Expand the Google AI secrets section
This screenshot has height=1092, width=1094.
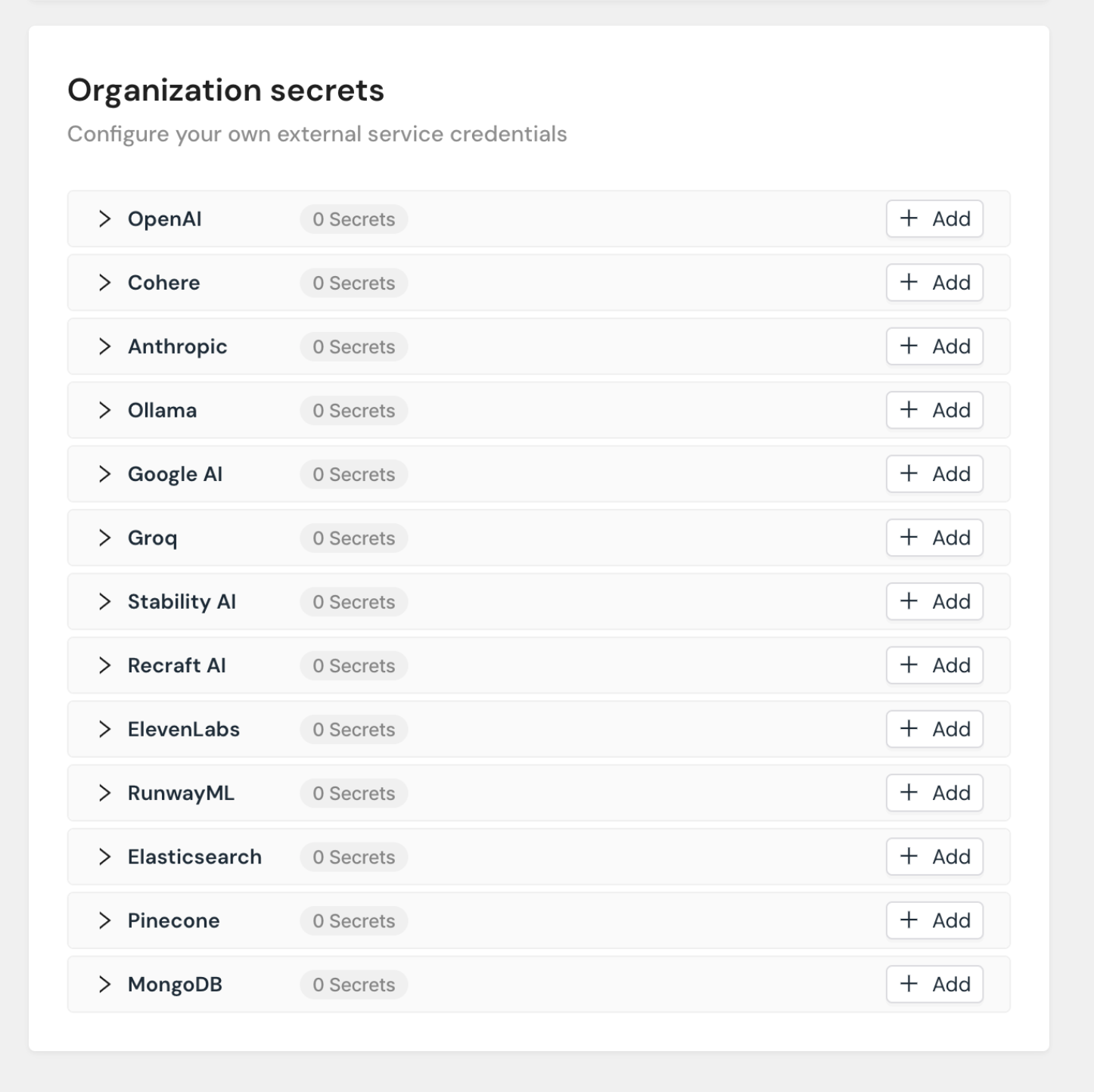pos(104,474)
